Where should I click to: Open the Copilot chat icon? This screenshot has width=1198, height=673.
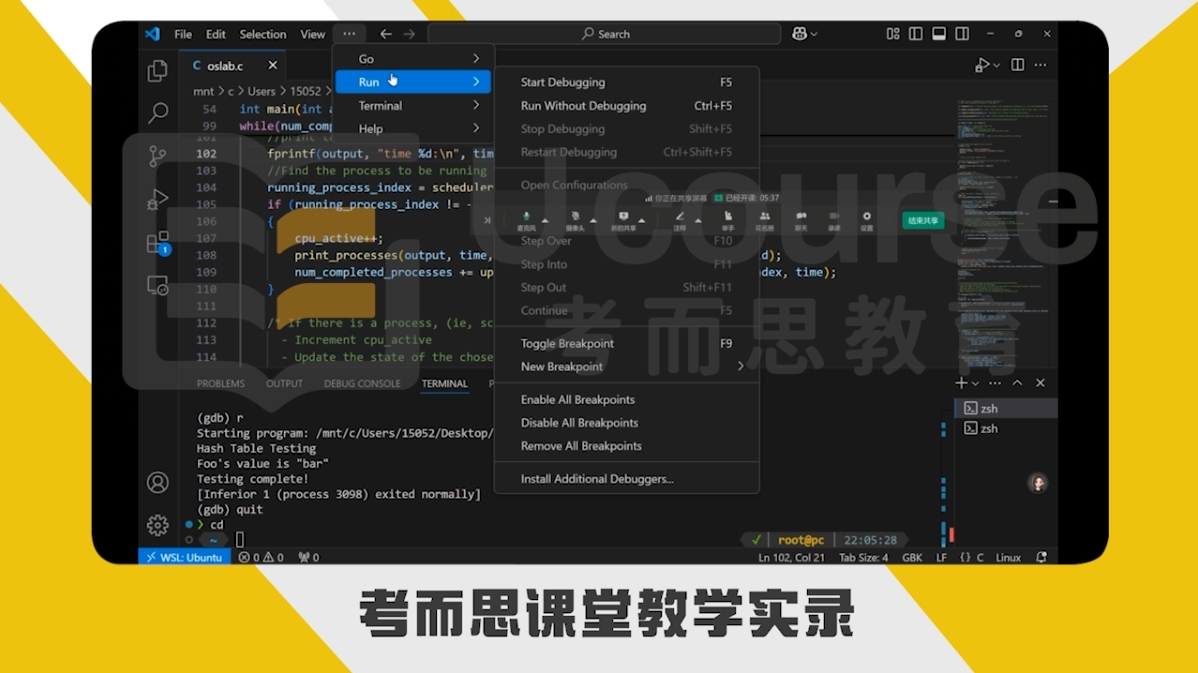(x=799, y=34)
